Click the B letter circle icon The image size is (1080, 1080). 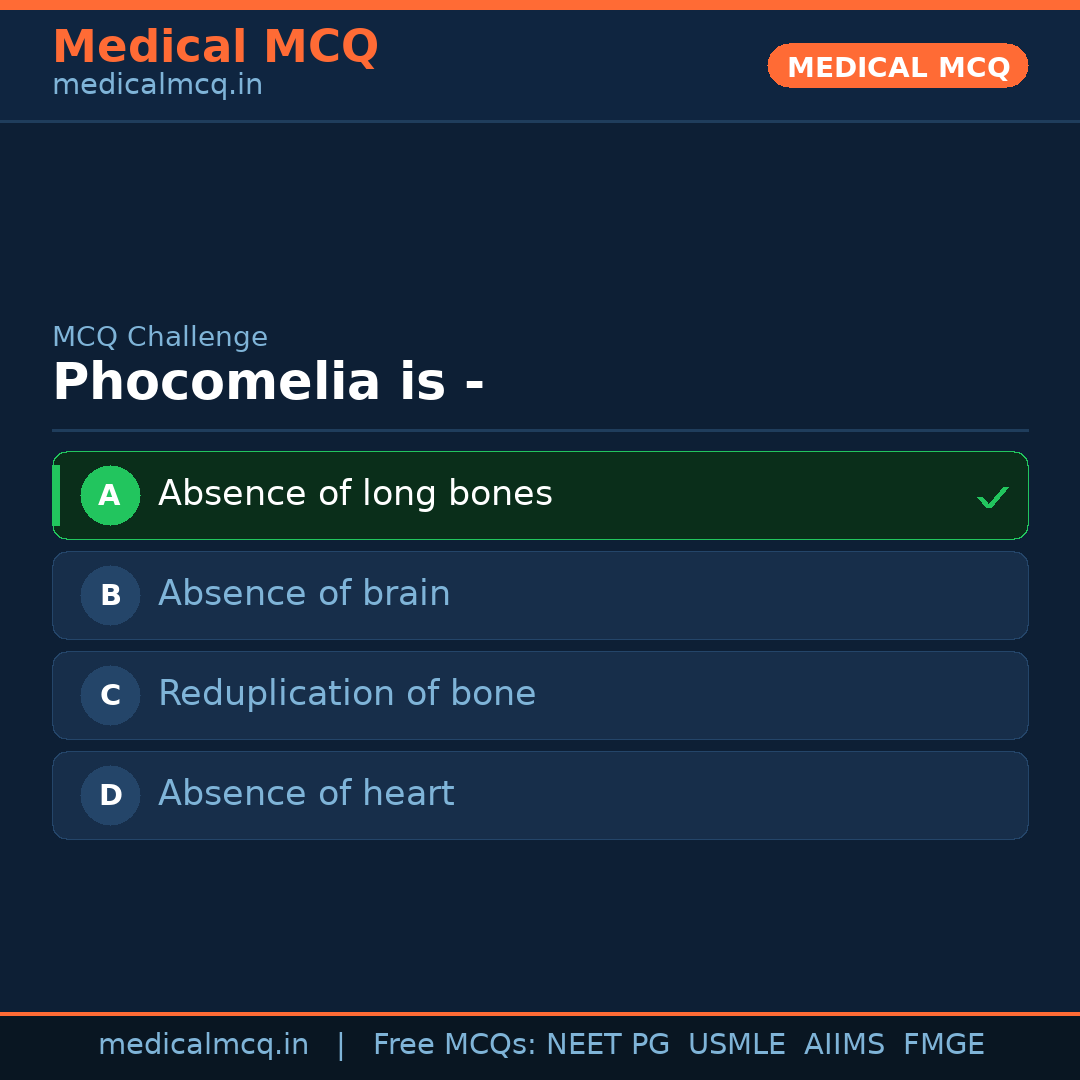[x=110, y=595]
